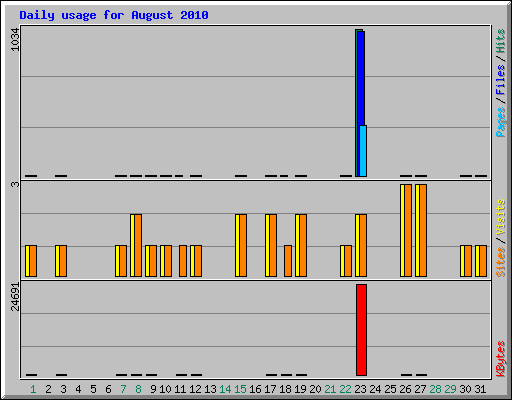Click the lone orange Sites bar for day 11
The width and height of the screenshot is (512, 400).
click(183, 261)
